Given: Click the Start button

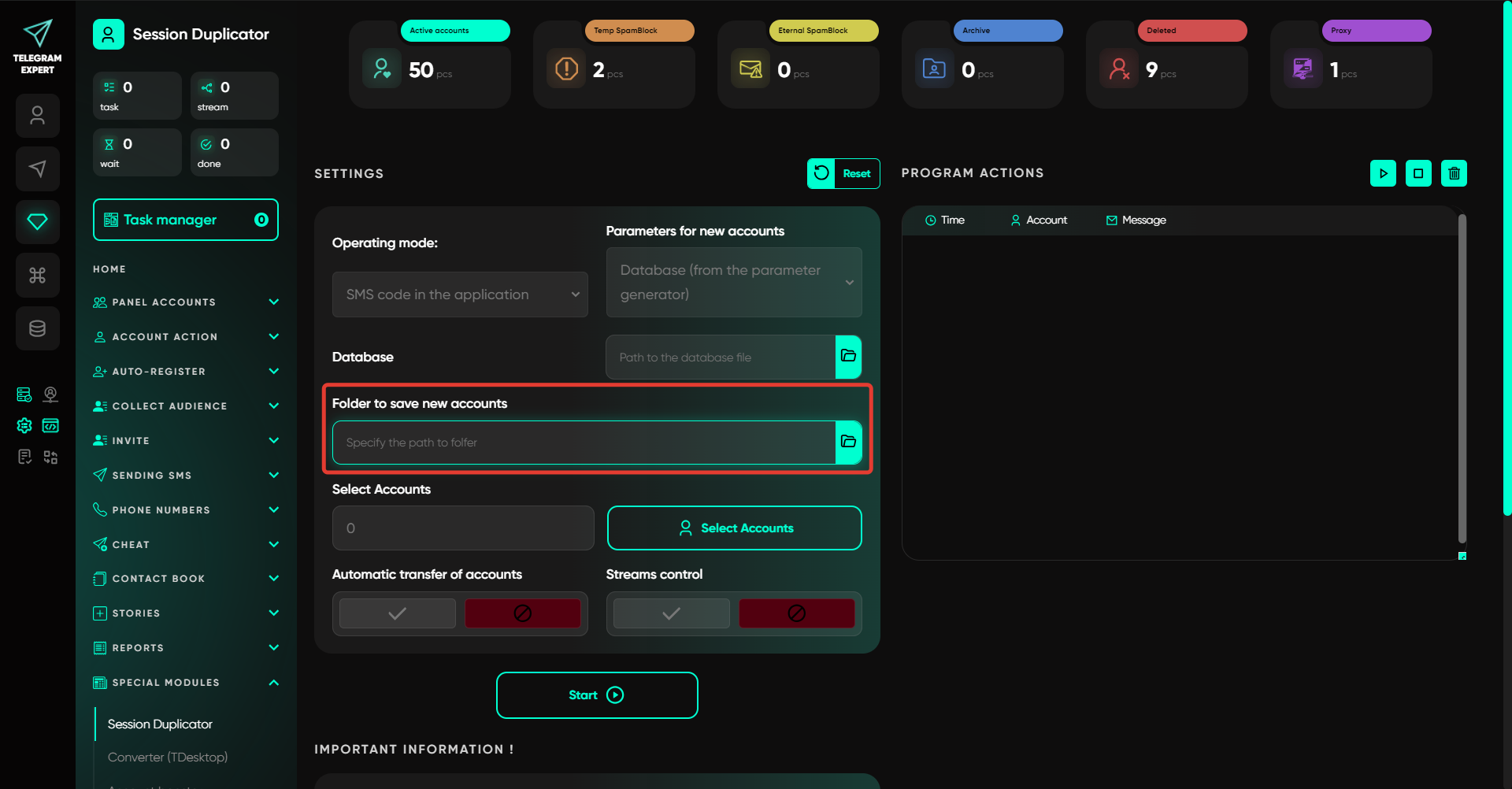Looking at the screenshot, I should (x=597, y=695).
